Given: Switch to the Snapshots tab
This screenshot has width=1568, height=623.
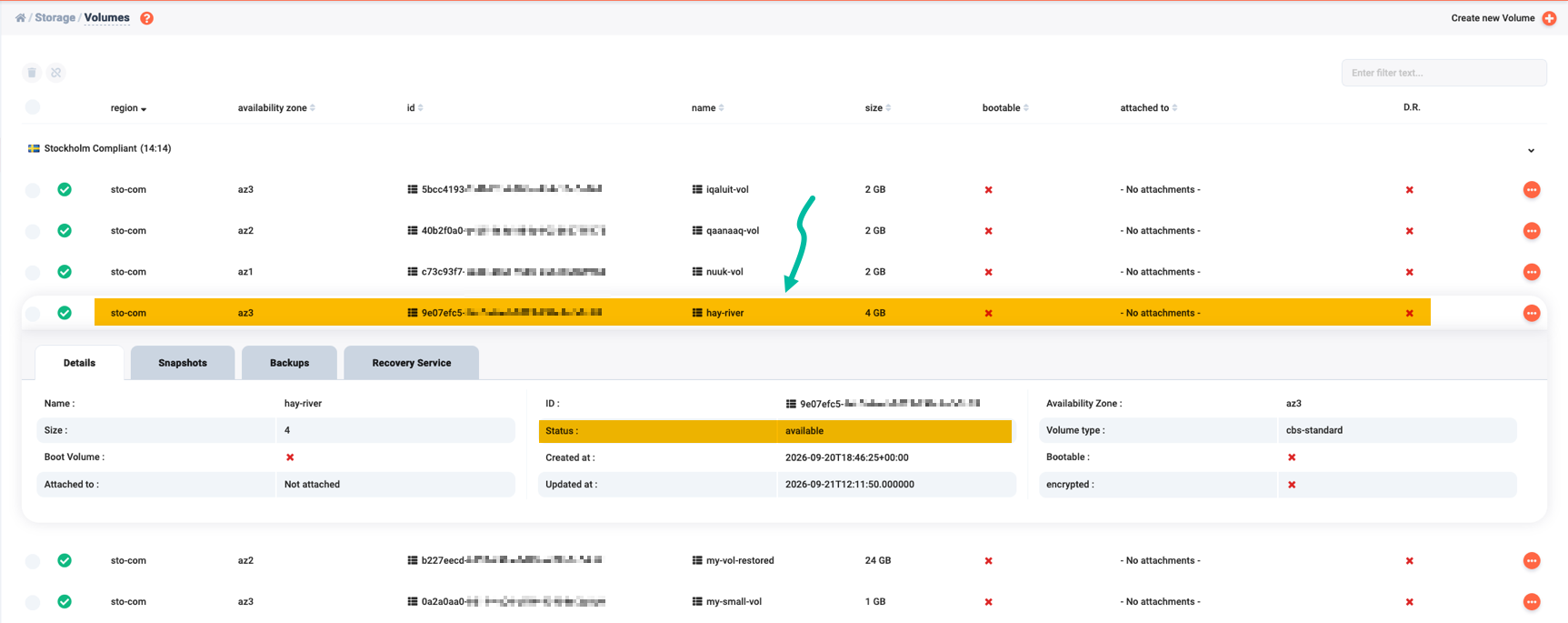Looking at the screenshot, I should click(x=183, y=363).
